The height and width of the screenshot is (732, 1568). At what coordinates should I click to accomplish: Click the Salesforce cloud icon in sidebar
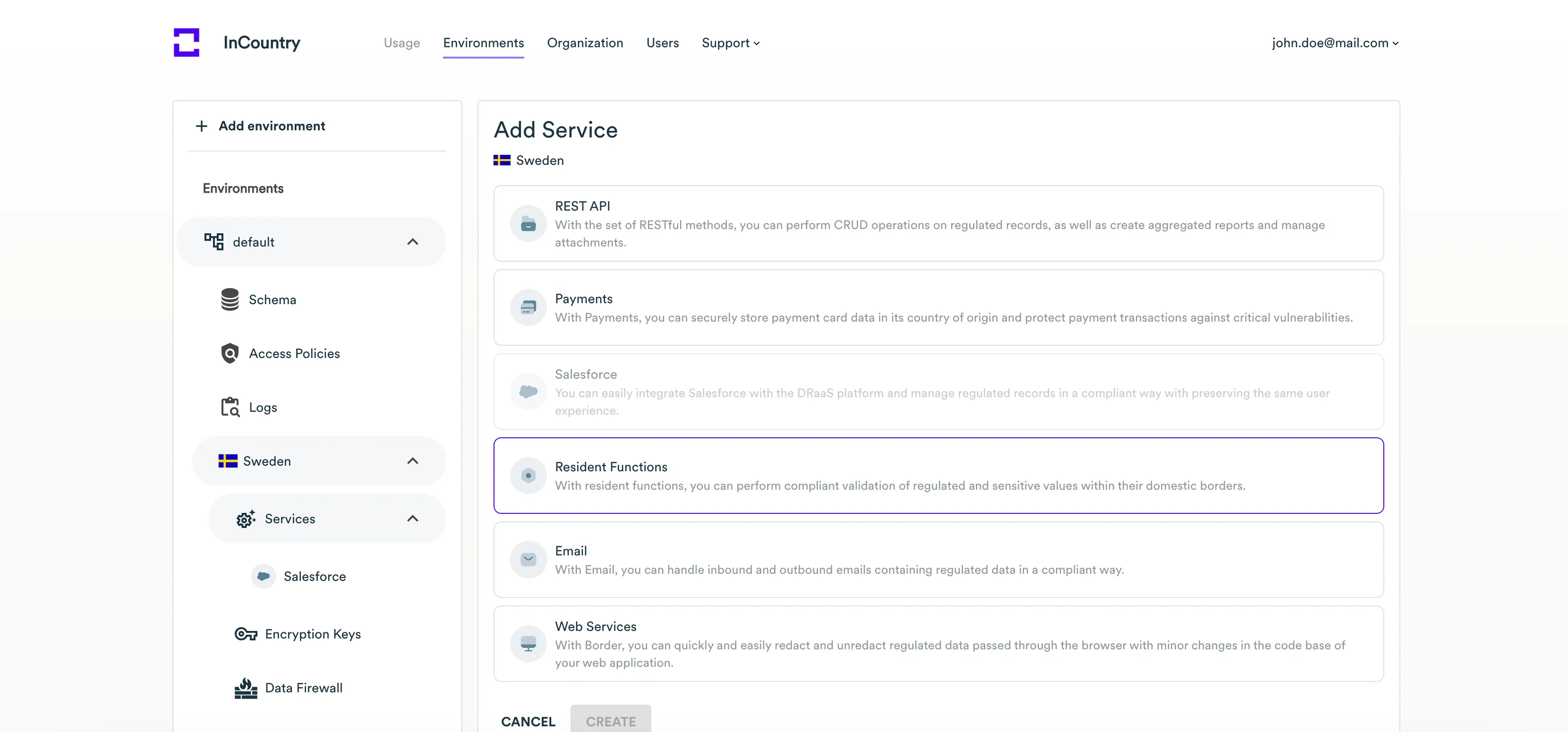tap(263, 576)
